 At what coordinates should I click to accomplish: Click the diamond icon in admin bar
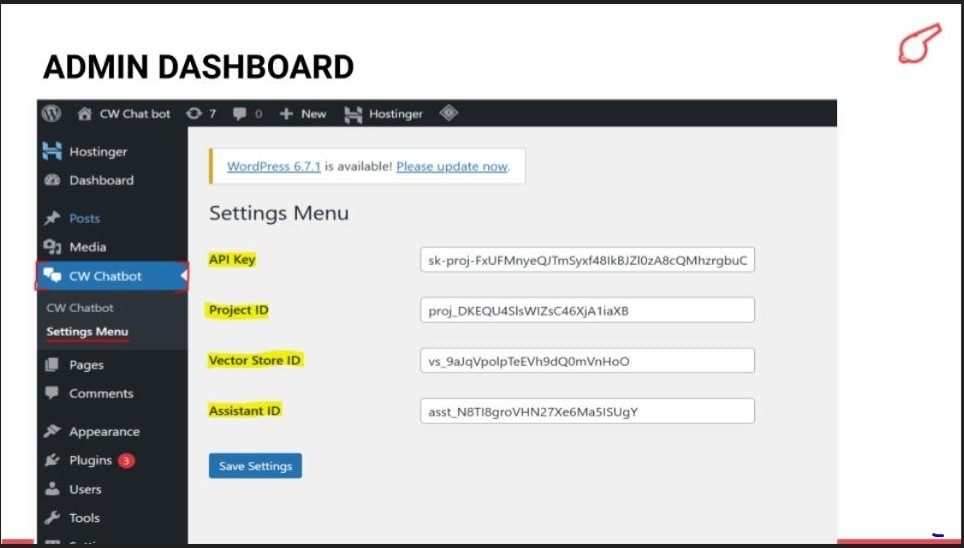point(449,113)
